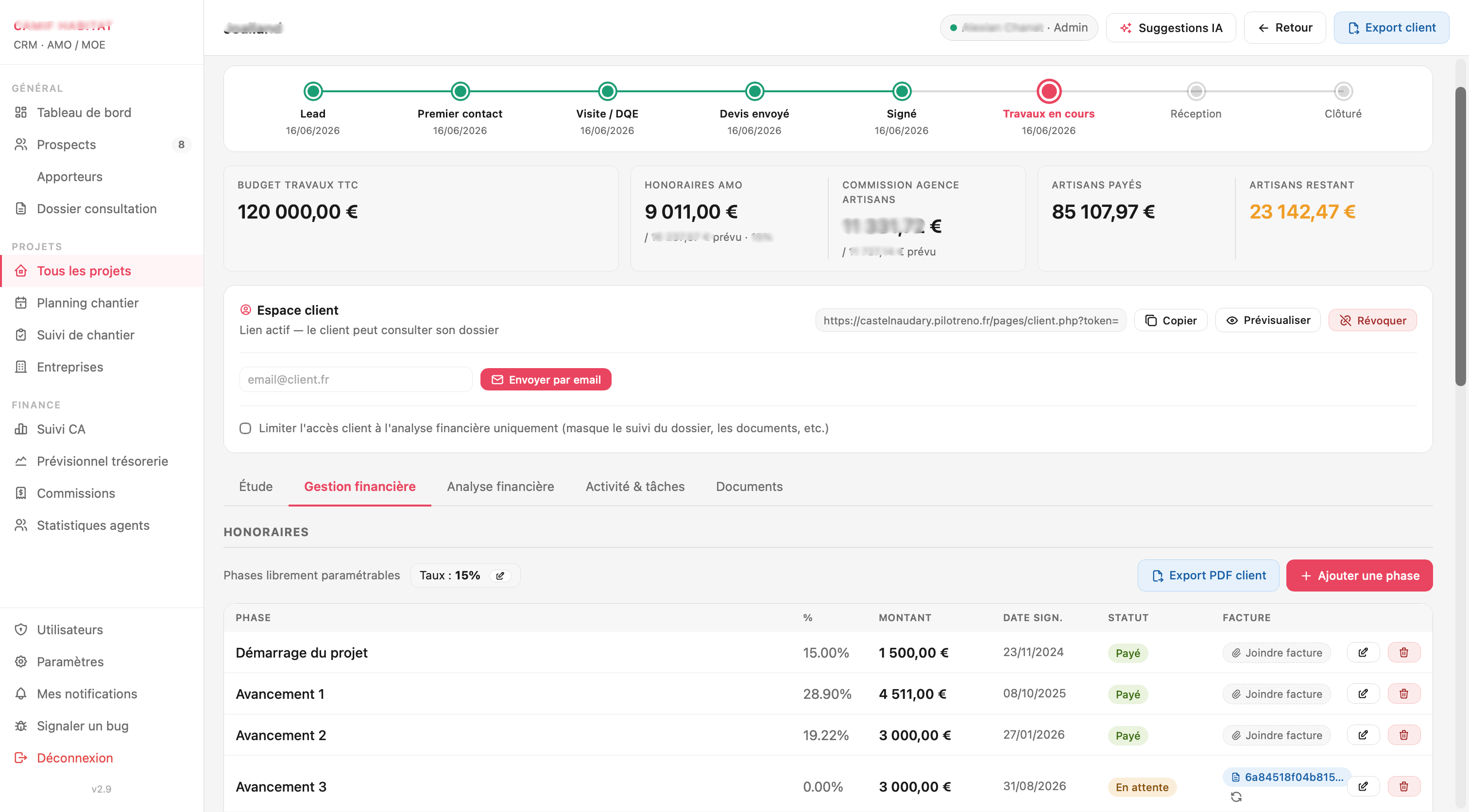Open the Documents tab

749,487
